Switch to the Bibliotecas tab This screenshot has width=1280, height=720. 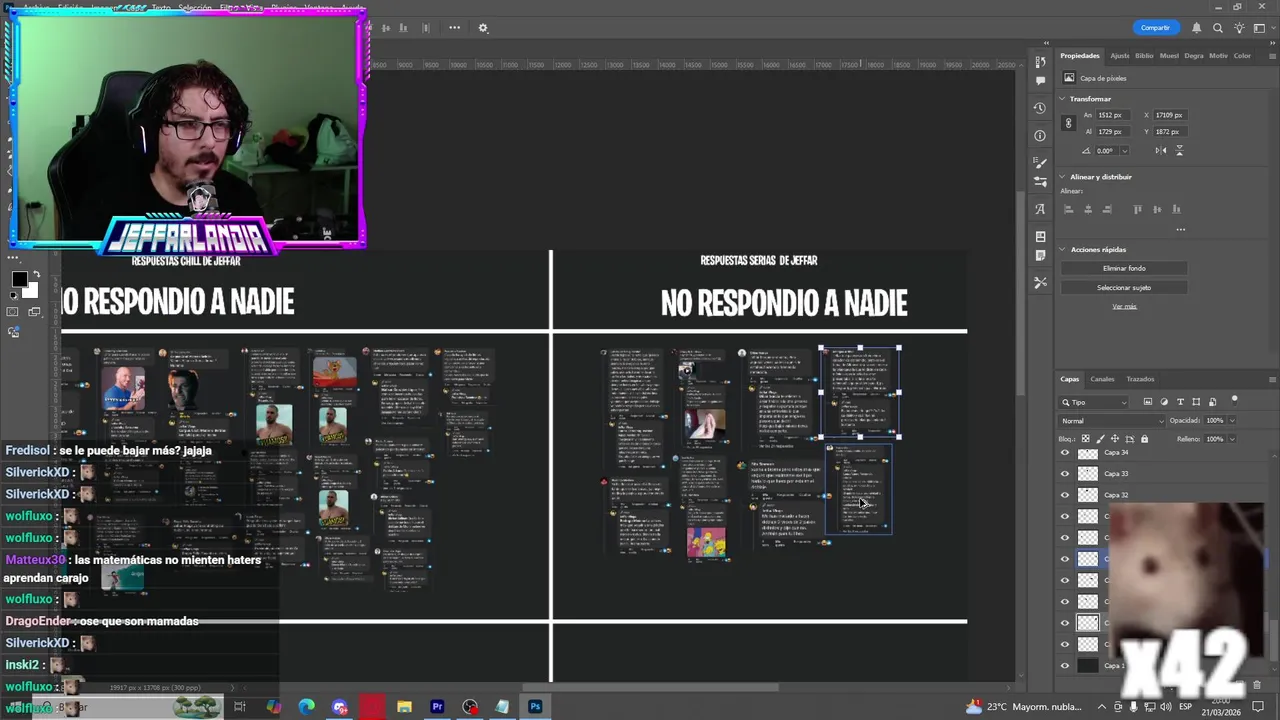(1144, 56)
